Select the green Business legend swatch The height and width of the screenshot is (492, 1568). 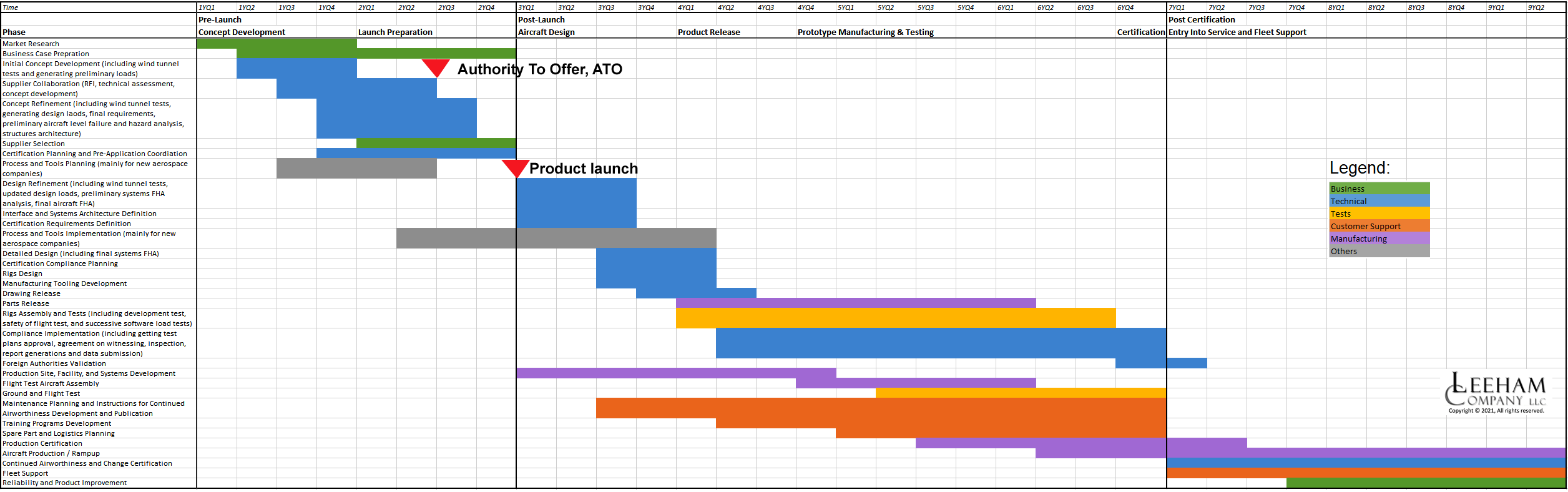1379,189
